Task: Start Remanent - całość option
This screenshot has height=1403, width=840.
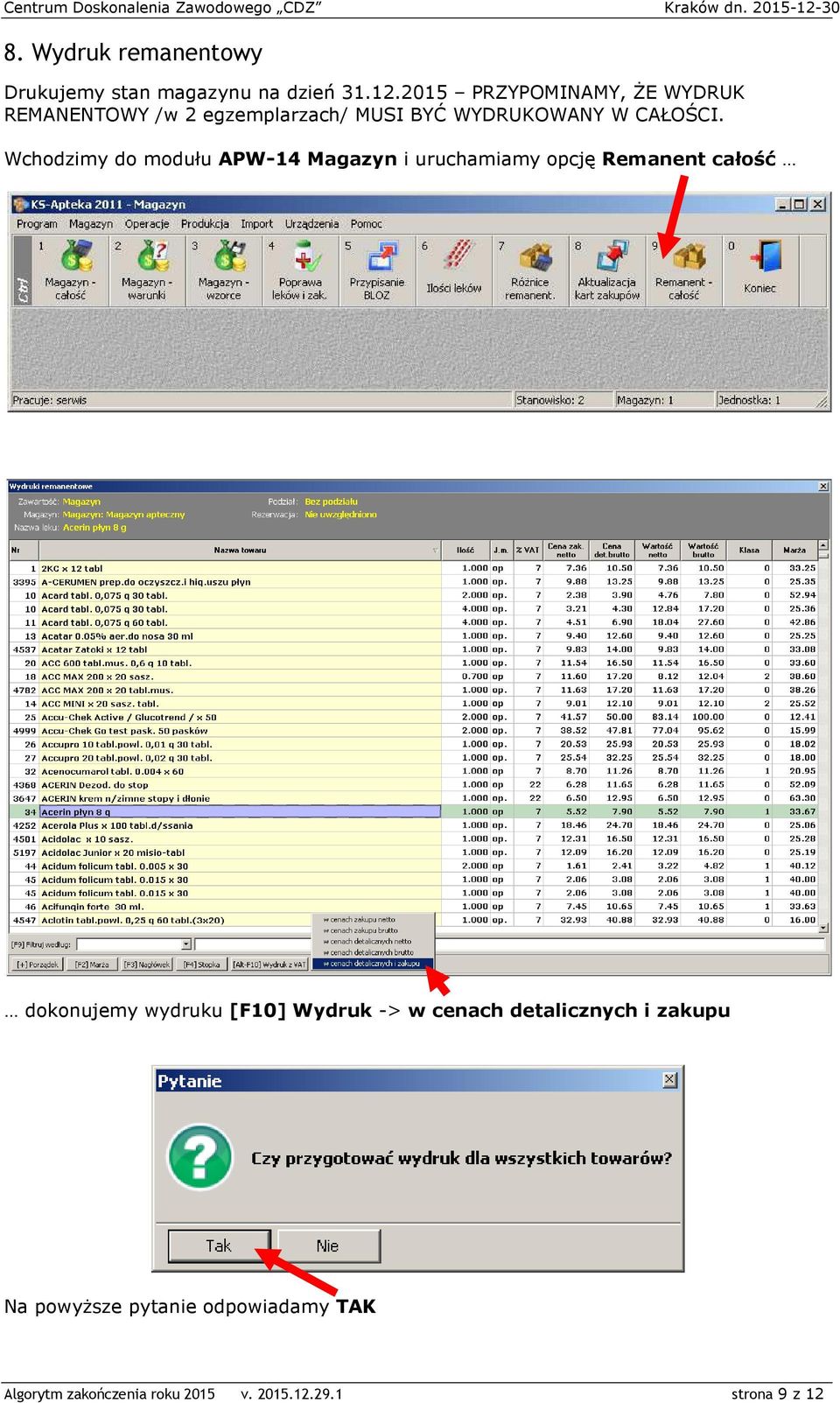Action: (x=684, y=270)
